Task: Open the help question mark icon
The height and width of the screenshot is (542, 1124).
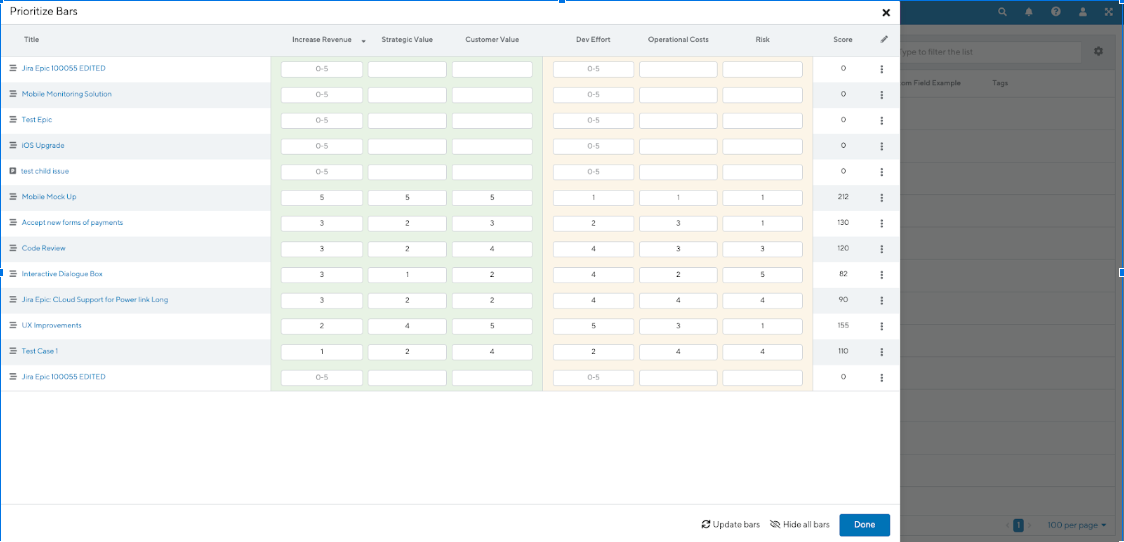Action: (1055, 12)
